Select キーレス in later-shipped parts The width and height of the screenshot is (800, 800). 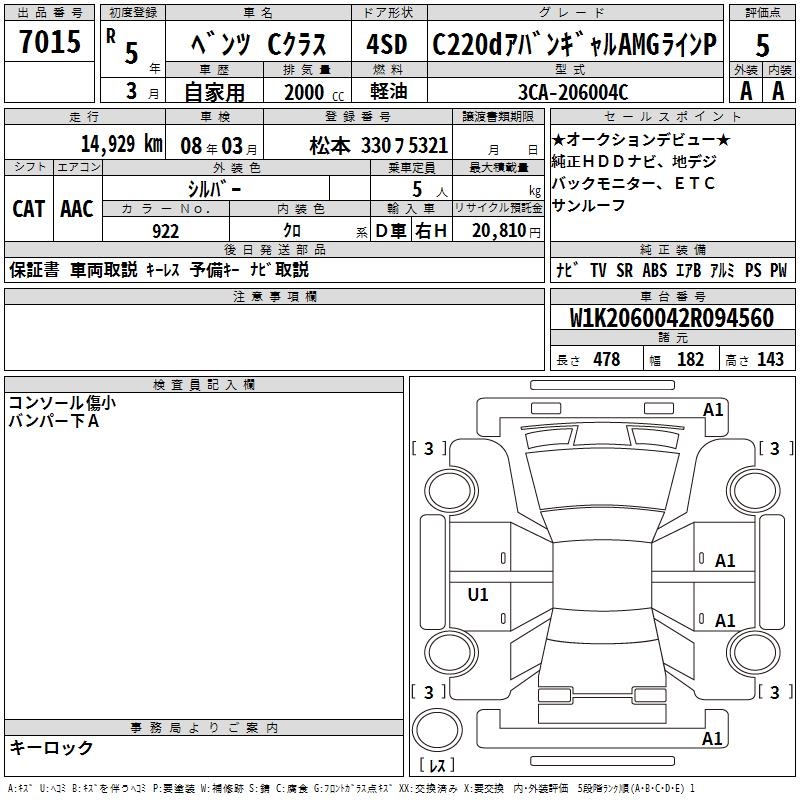163,270
